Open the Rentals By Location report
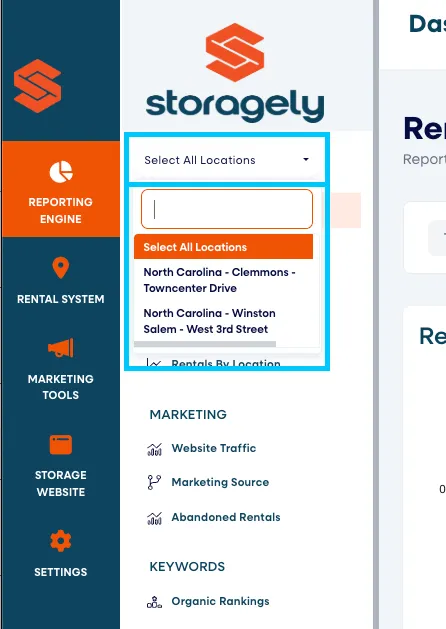Screen dimensions: 446x629 pos(226,363)
